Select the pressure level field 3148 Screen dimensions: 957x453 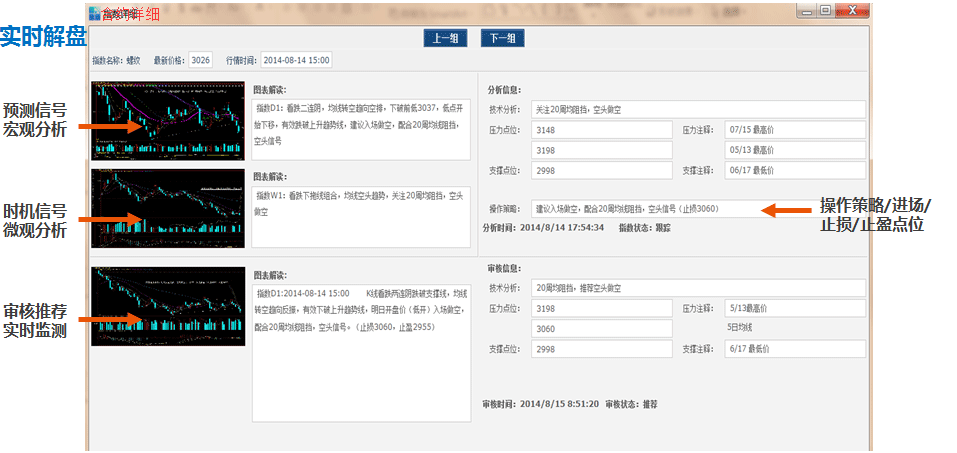pyautogui.click(x=602, y=130)
